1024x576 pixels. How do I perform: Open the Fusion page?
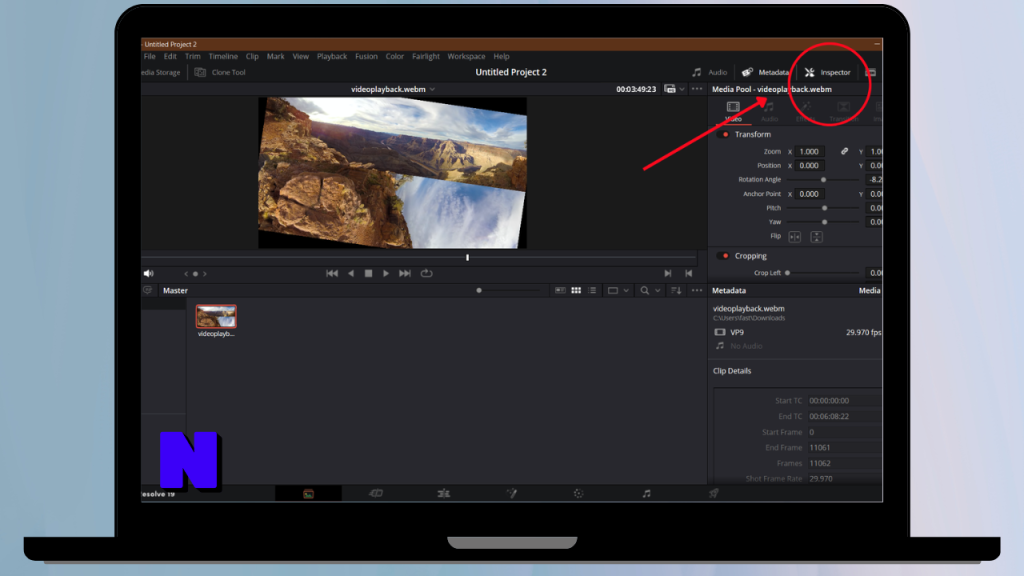[x=511, y=494]
